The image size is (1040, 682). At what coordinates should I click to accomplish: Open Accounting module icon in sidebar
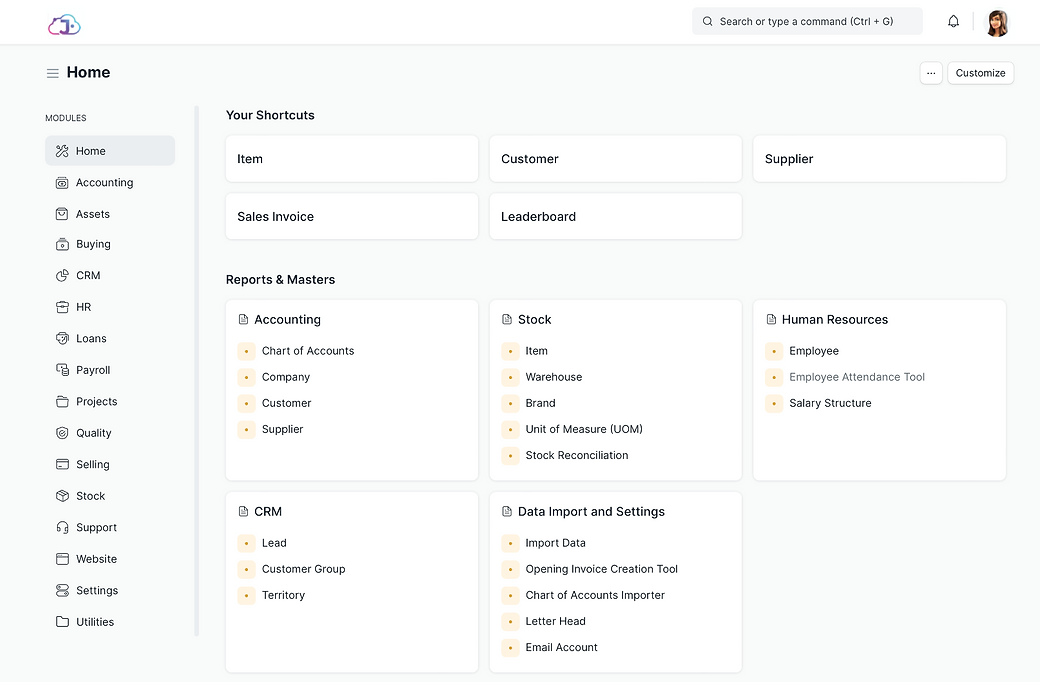tap(62, 183)
